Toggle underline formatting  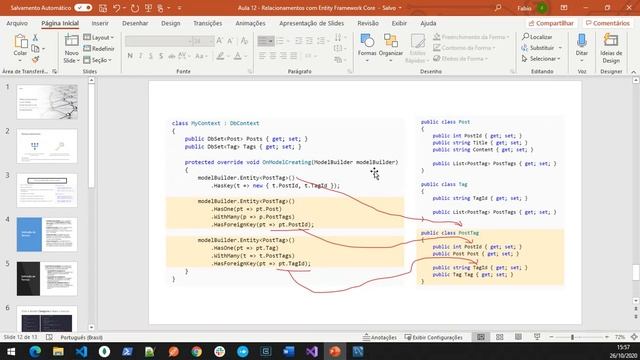[151, 56]
